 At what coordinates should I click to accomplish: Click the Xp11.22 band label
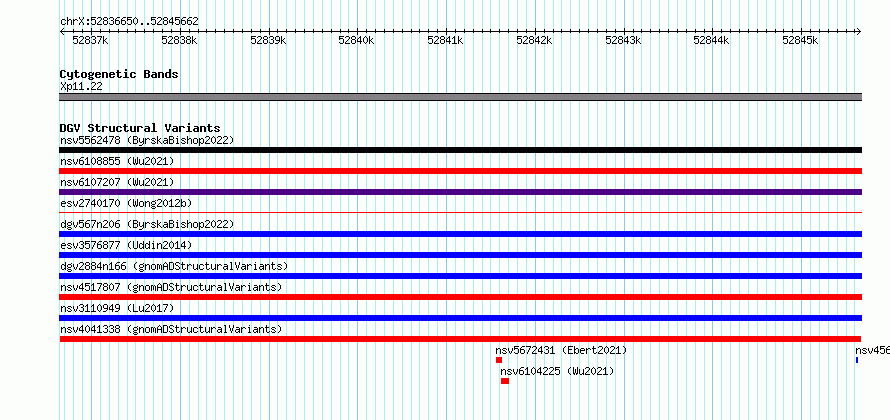[81, 86]
